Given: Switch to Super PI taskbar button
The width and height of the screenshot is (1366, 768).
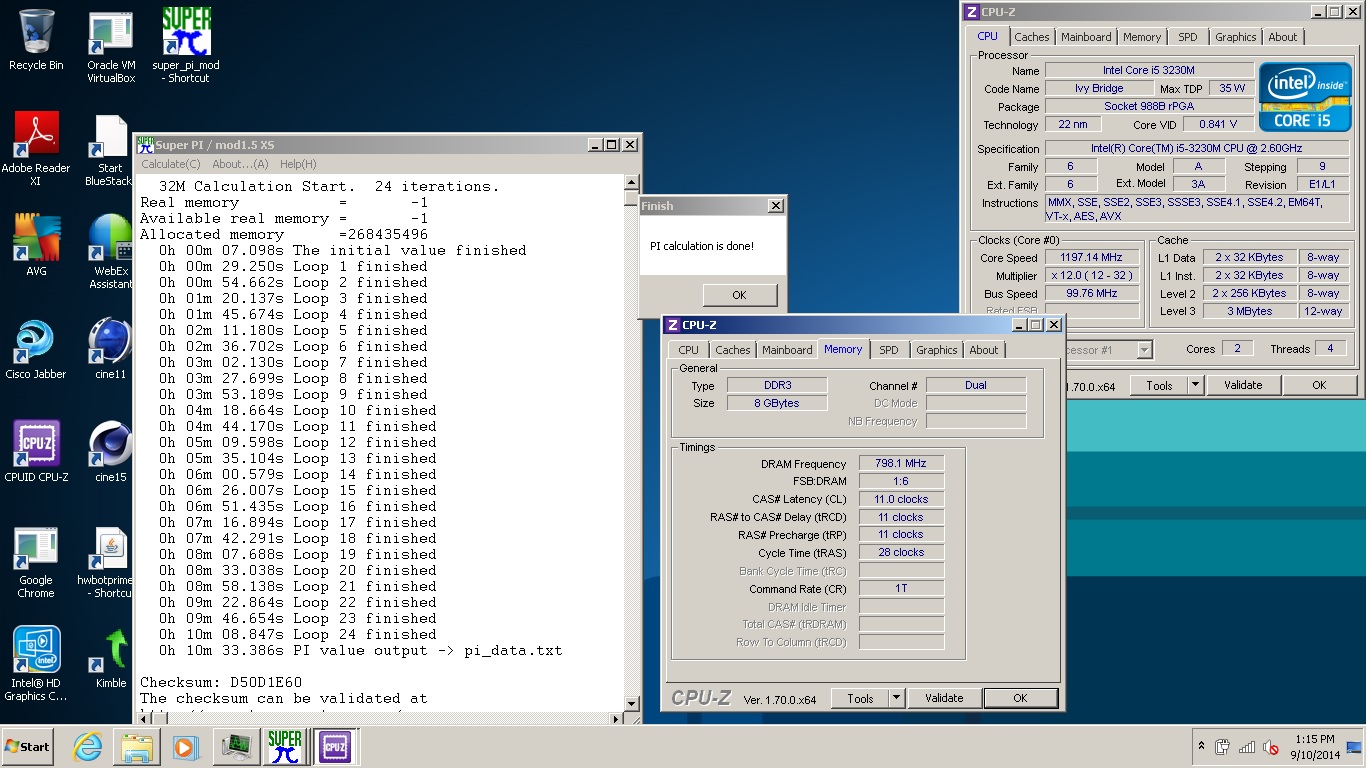Looking at the screenshot, I should 285,747.
